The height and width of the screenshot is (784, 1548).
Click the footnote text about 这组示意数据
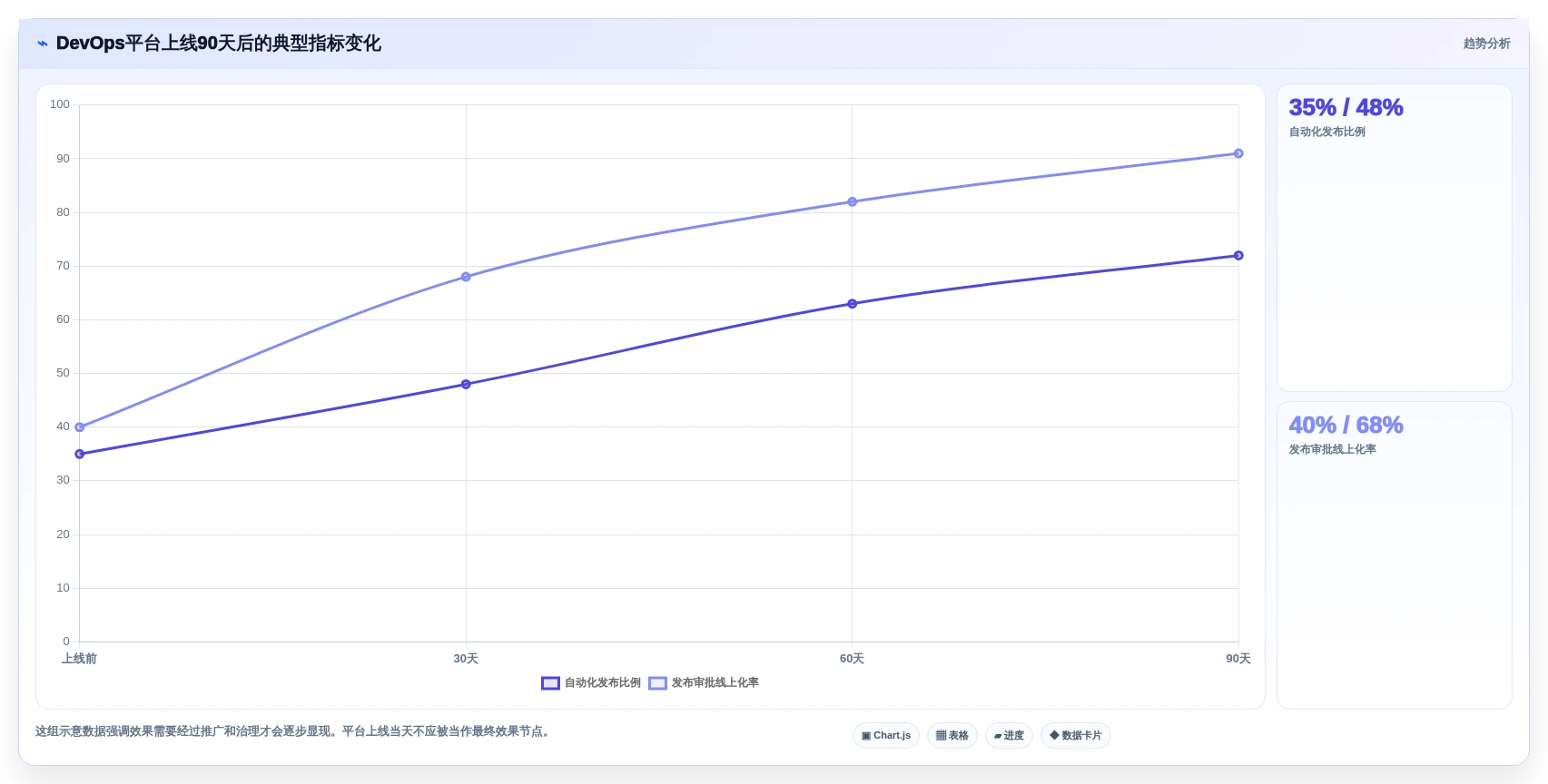coord(292,731)
